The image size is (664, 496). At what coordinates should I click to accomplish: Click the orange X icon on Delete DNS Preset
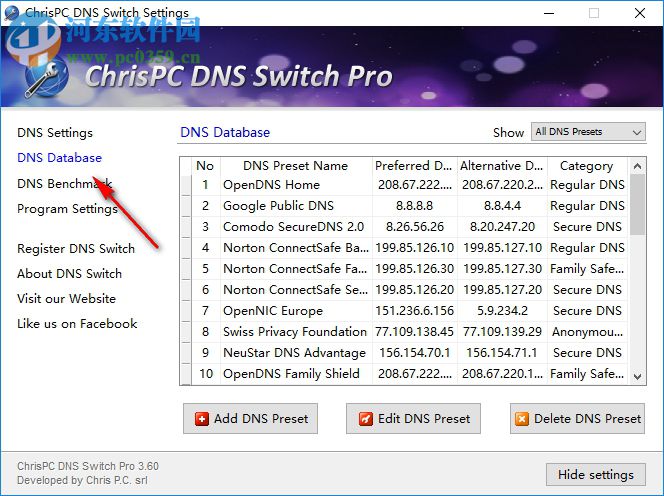tap(522, 419)
